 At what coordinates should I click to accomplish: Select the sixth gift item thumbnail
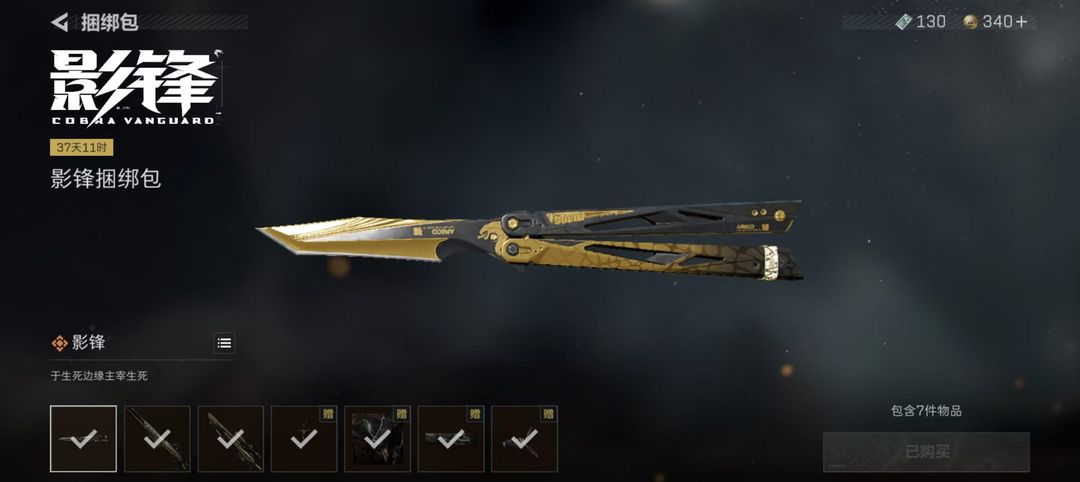451,439
